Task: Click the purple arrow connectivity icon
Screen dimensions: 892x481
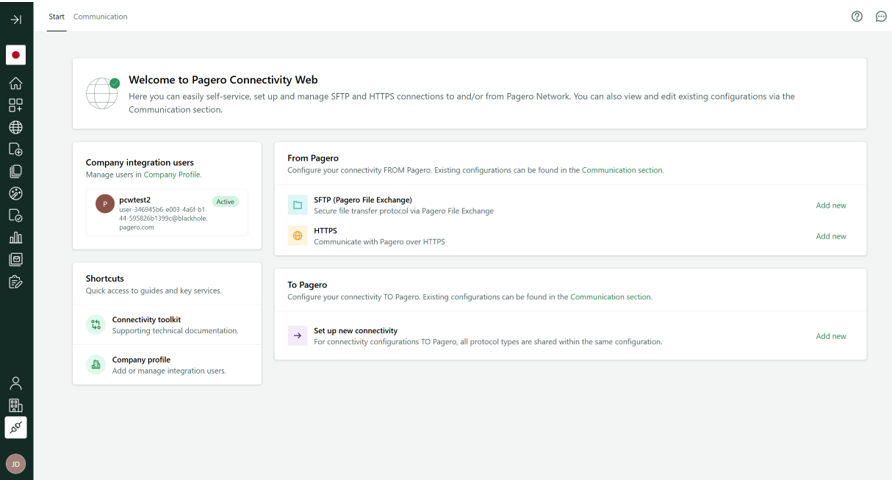Action: click(298, 336)
